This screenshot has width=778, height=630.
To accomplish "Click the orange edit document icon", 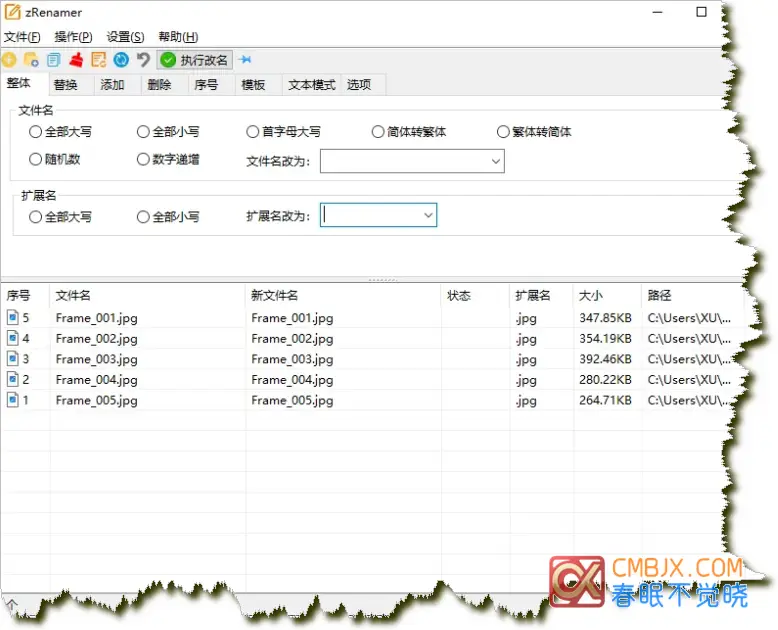I will 99,60.
